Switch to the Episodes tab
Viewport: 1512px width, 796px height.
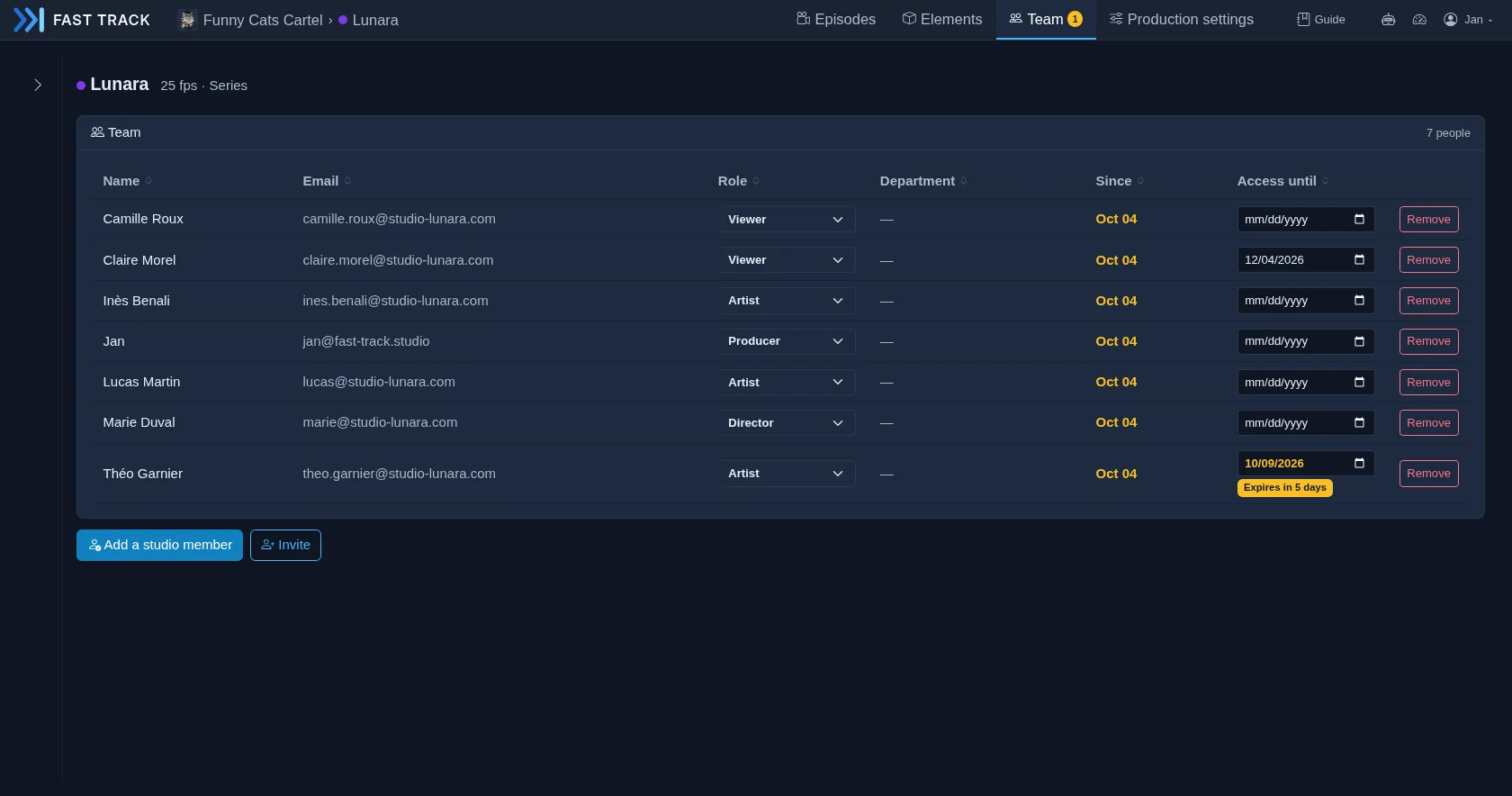point(836,20)
